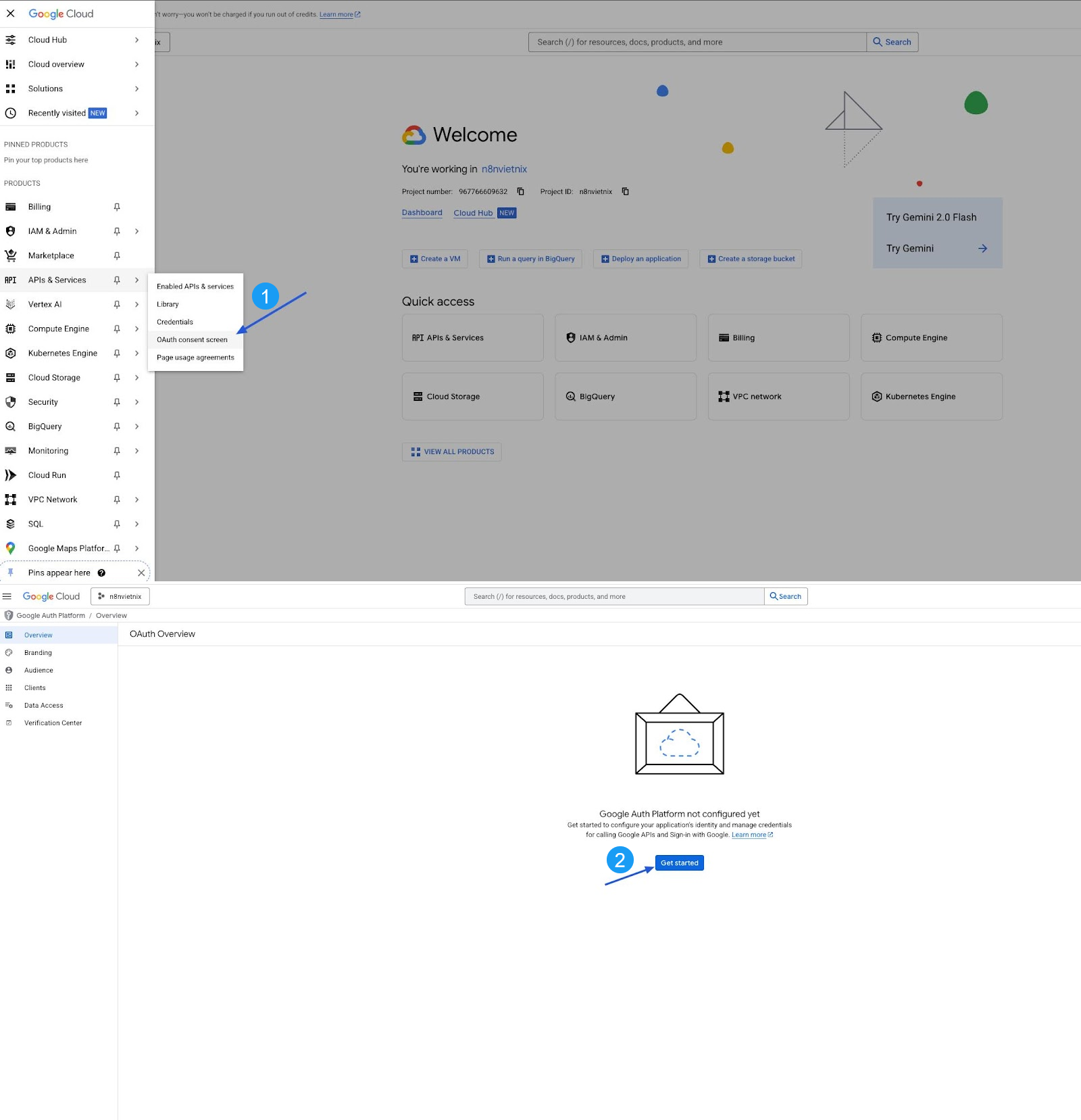Viewport: 1081px width, 1120px height.
Task: Open Page usage agreements entry
Action: [195, 358]
